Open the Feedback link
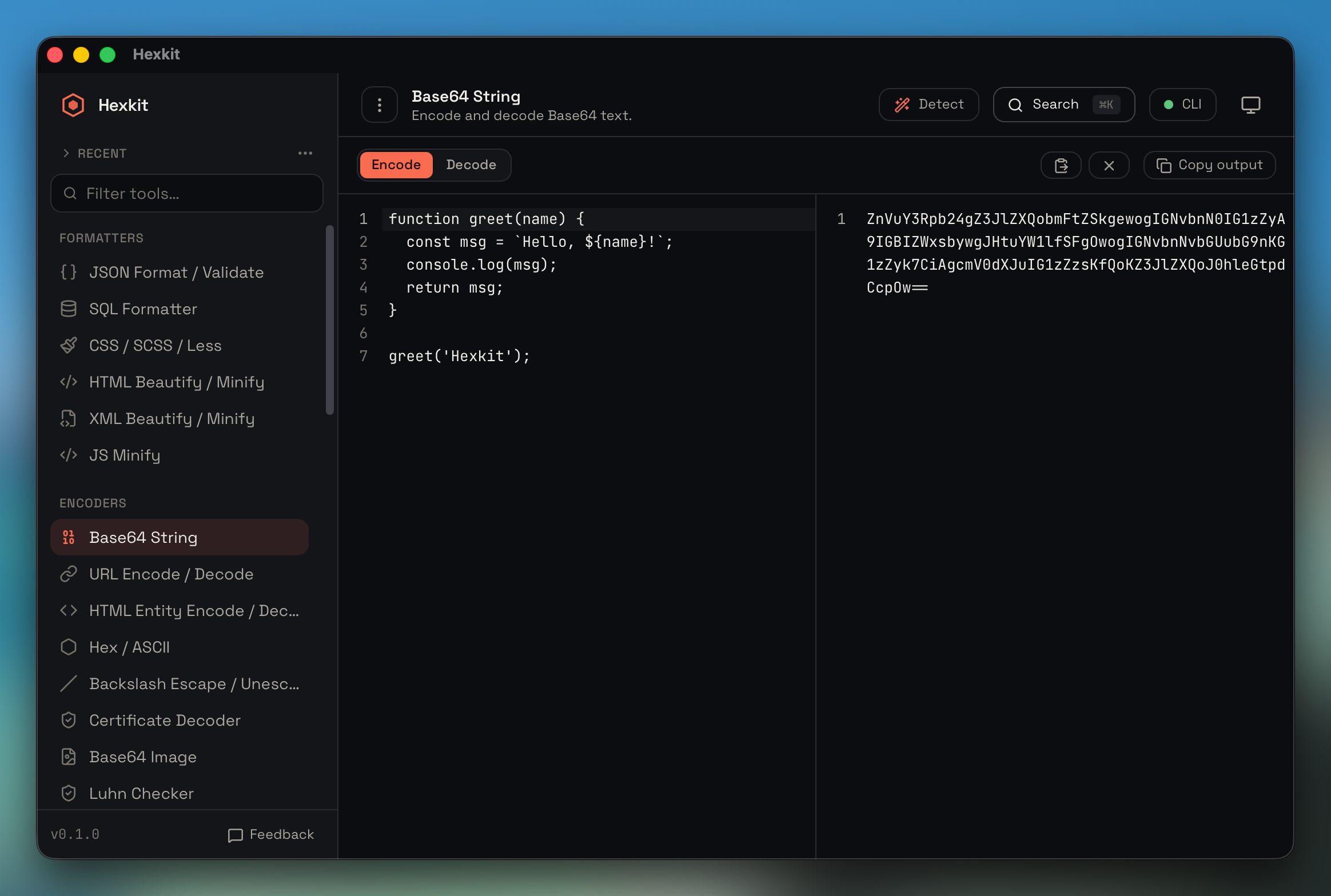Screen dimensions: 1331x896 point(271,835)
